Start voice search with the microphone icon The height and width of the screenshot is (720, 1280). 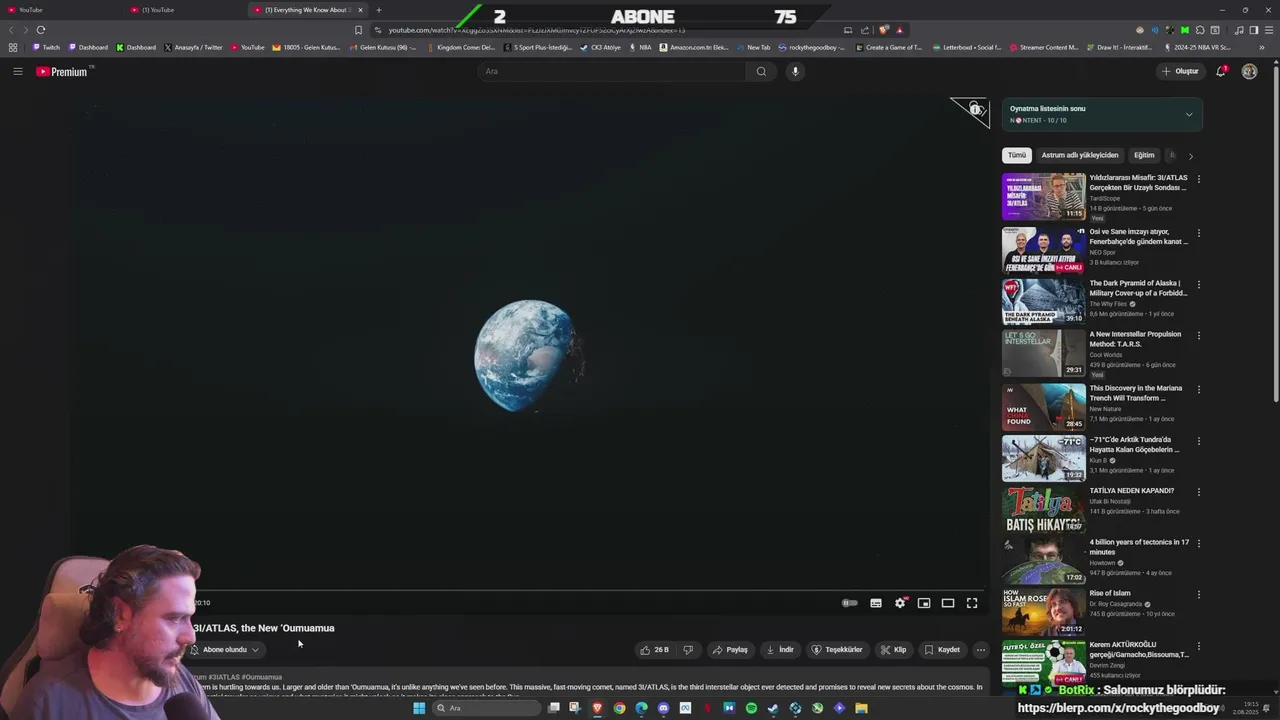tap(795, 71)
